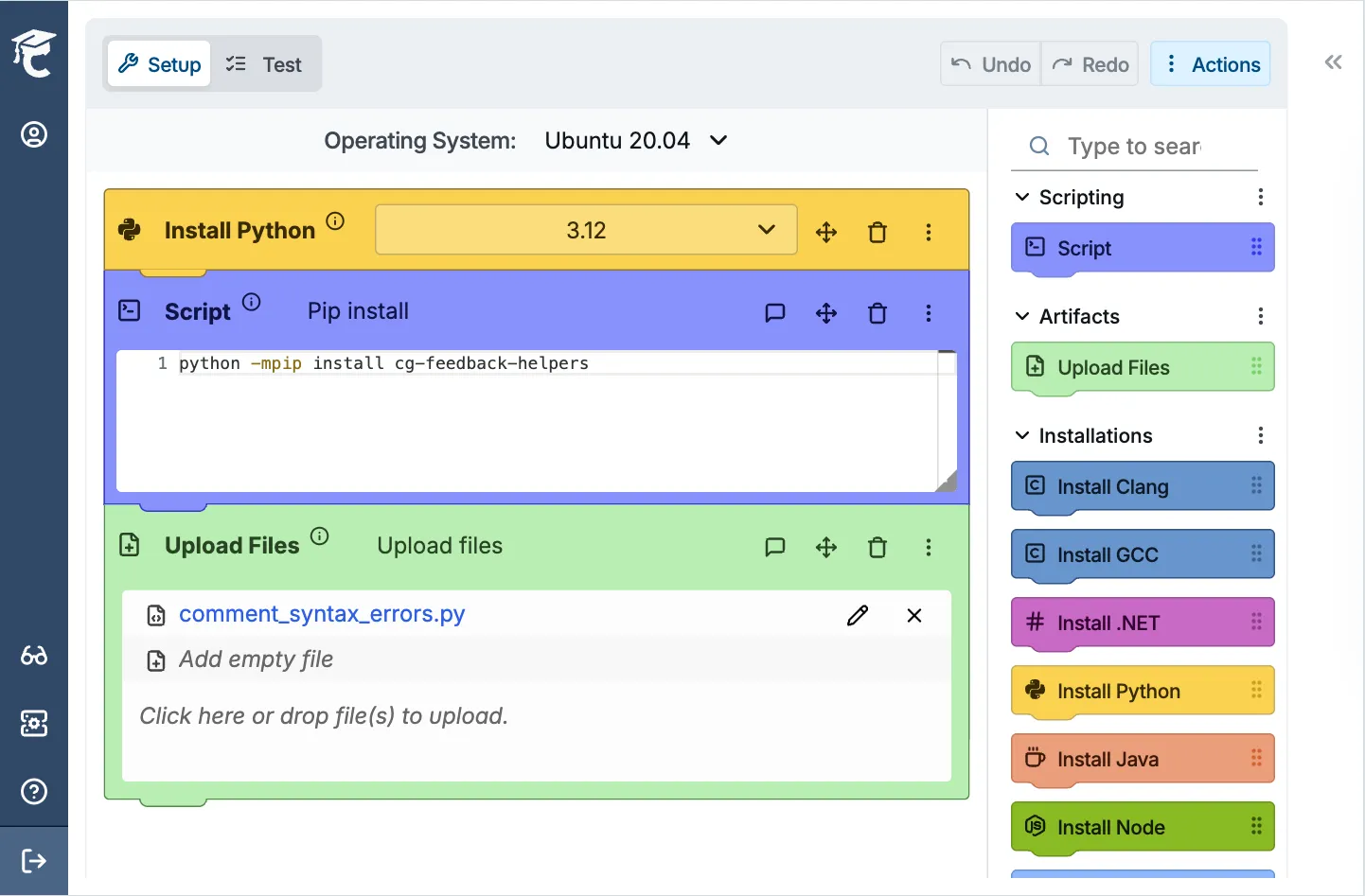Open a comment on the Script block
Viewport: 1365px width, 896px height.
(775, 312)
